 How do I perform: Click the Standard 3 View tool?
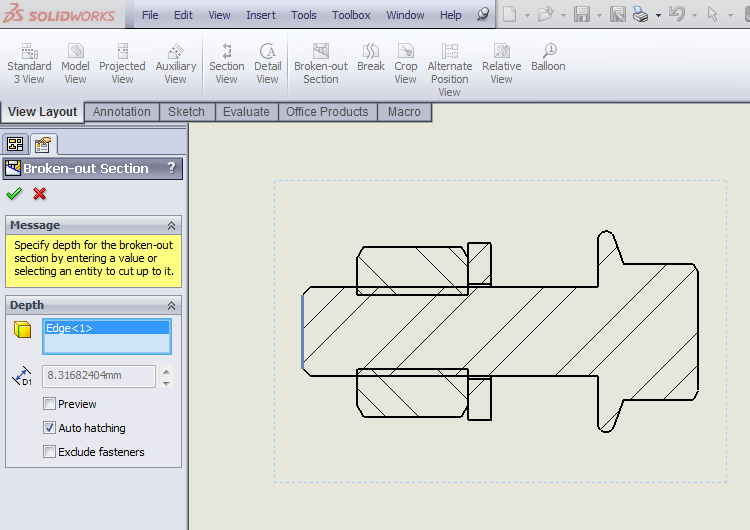[x=29, y=64]
